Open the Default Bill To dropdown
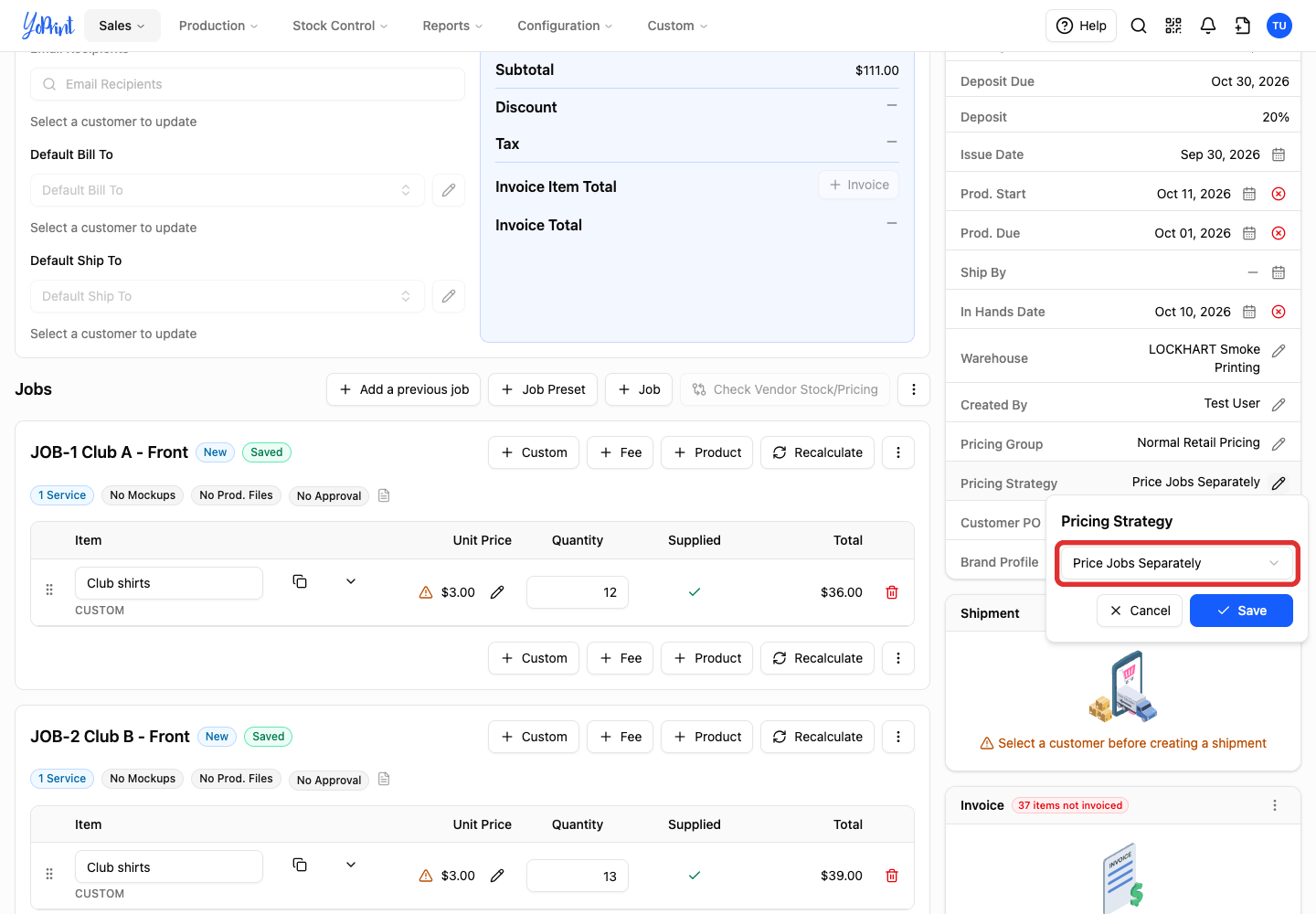This screenshot has height=914, width=1316. coord(228,190)
